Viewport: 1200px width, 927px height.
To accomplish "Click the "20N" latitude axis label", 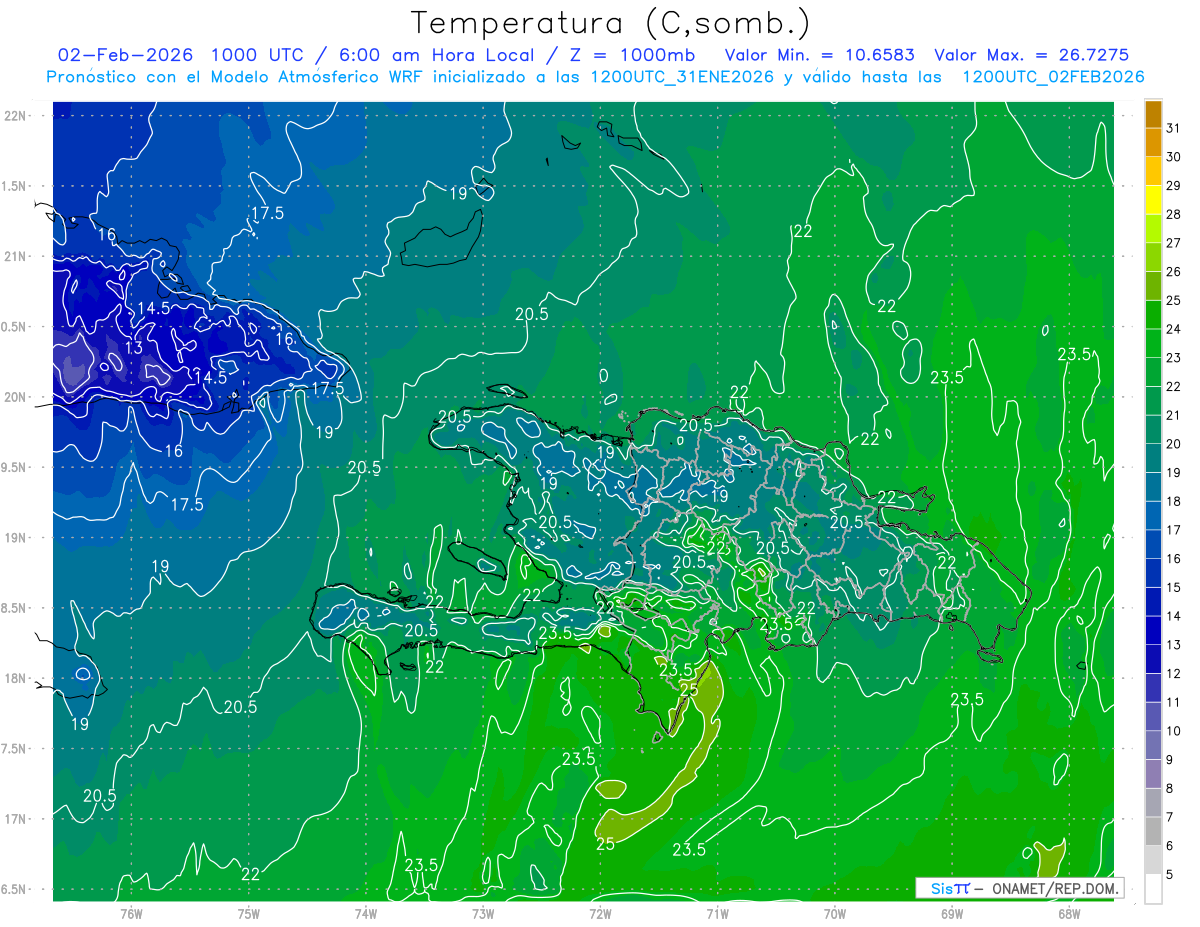I will pos(14,397).
